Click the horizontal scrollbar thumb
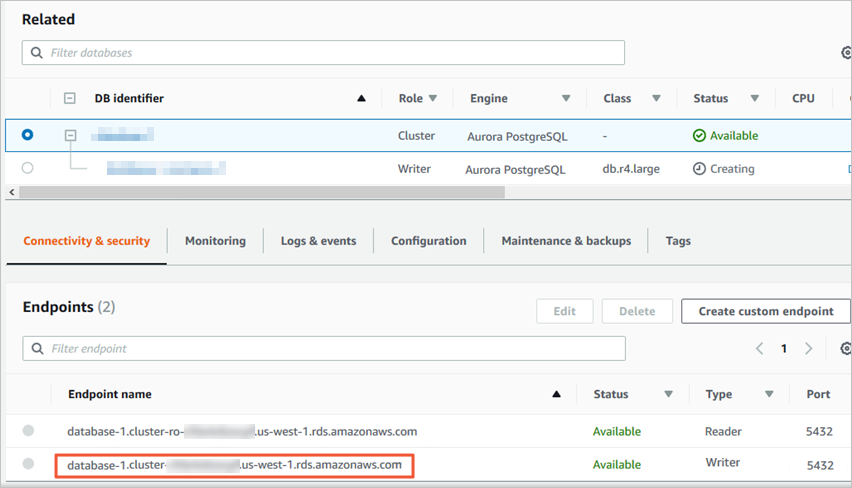Screen dimensions: 852x488 pos(262,192)
